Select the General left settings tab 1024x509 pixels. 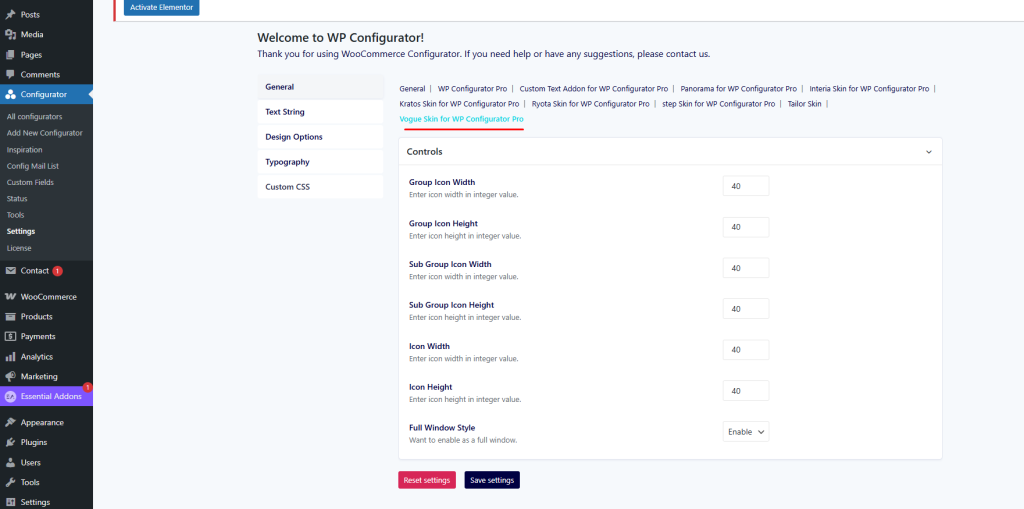(320, 87)
